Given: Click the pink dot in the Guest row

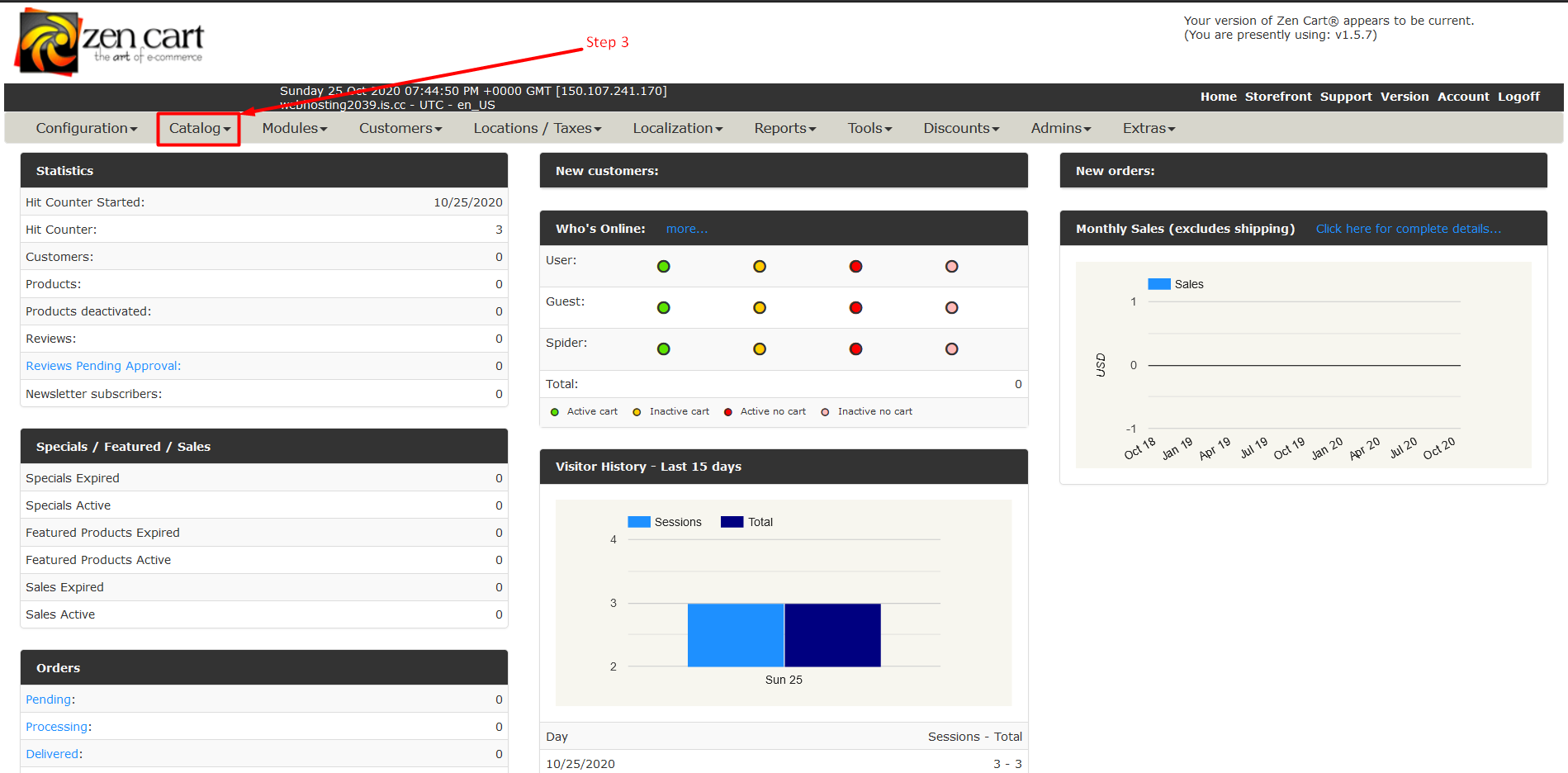Looking at the screenshot, I should click(952, 308).
